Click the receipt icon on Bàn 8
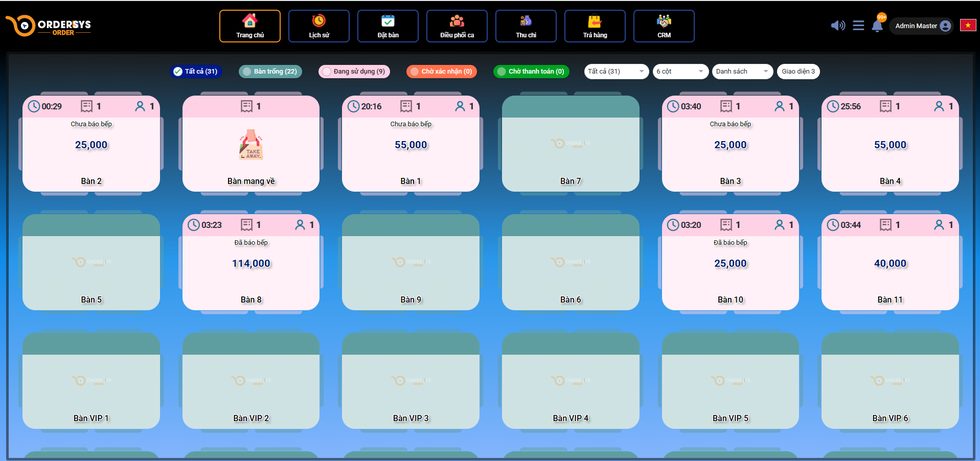 pyautogui.click(x=246, y=224)
